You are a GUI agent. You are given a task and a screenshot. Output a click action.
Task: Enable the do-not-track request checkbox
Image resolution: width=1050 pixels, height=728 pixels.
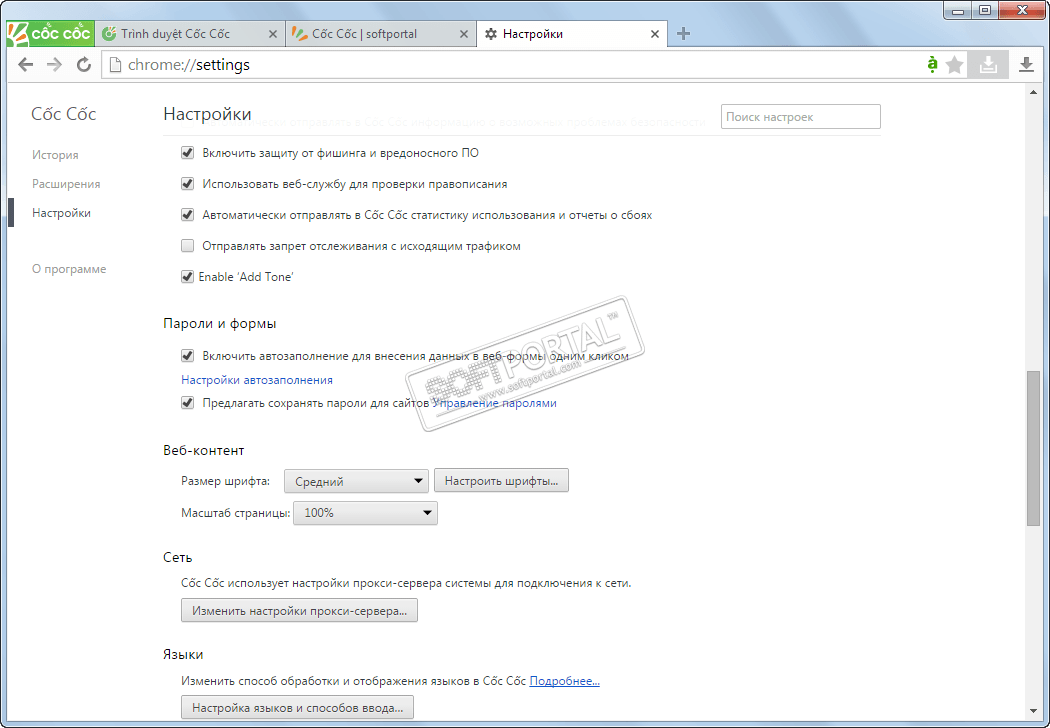click(x=188, y=246)
